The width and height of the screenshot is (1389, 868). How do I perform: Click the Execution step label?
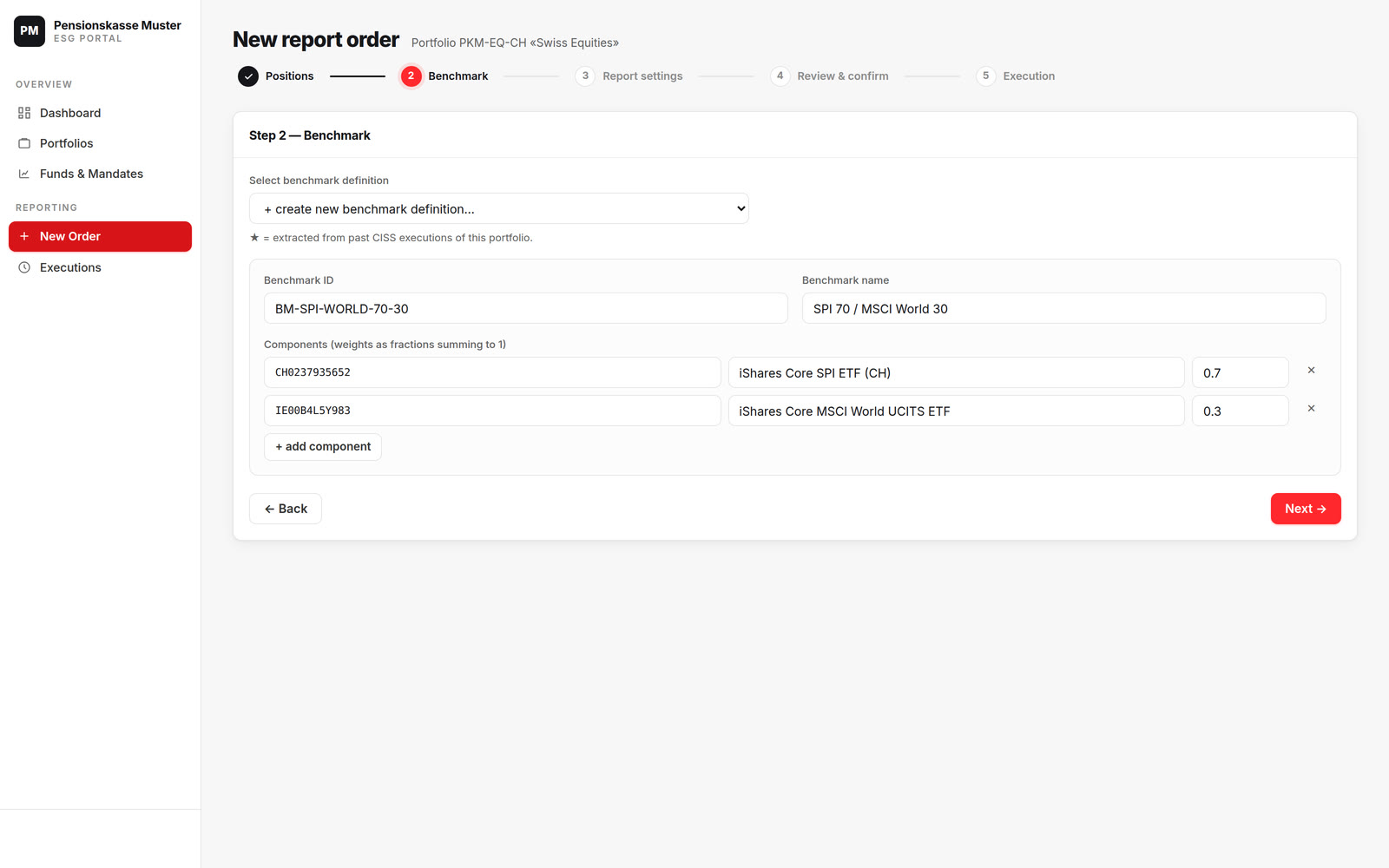coord(1029,76)
